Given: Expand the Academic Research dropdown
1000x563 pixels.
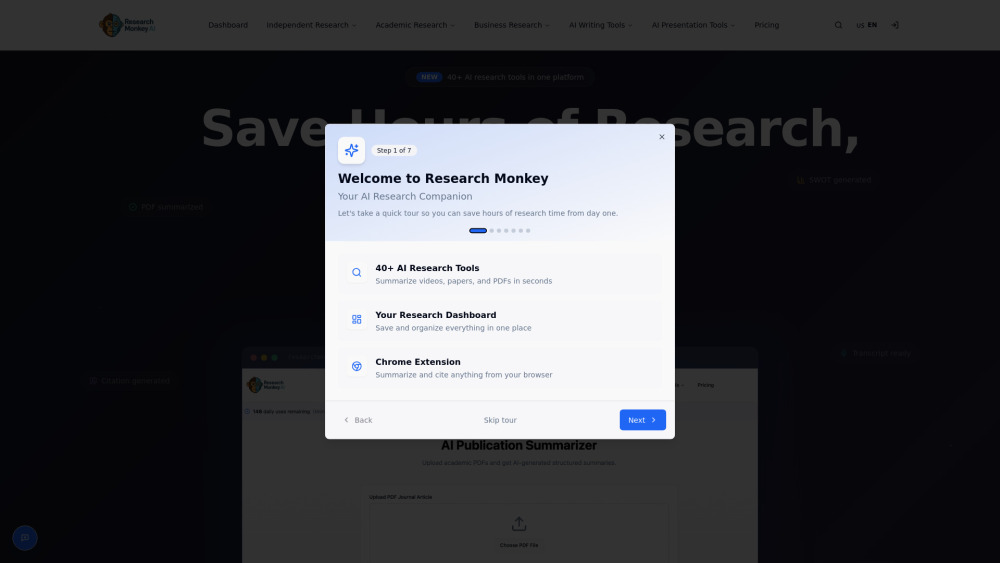Looking at the screenshot, I should pos(415,25).
